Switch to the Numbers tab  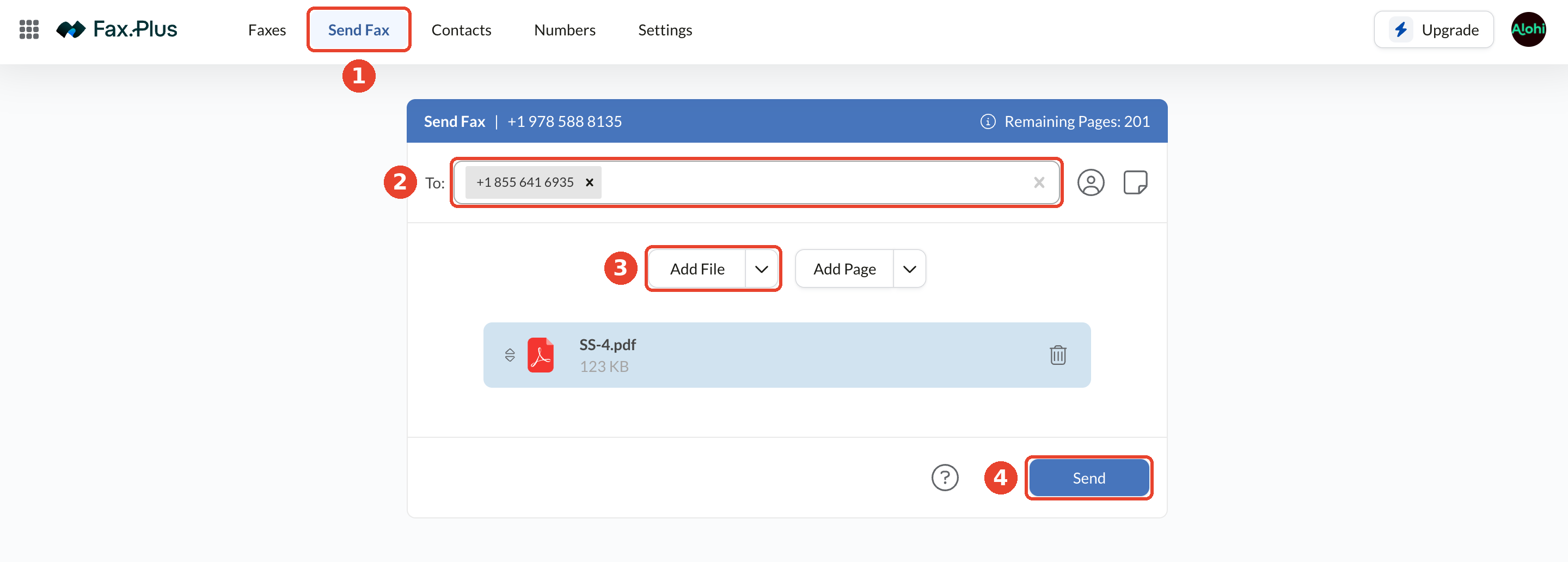pyautogui.click(x=564, y=30)
